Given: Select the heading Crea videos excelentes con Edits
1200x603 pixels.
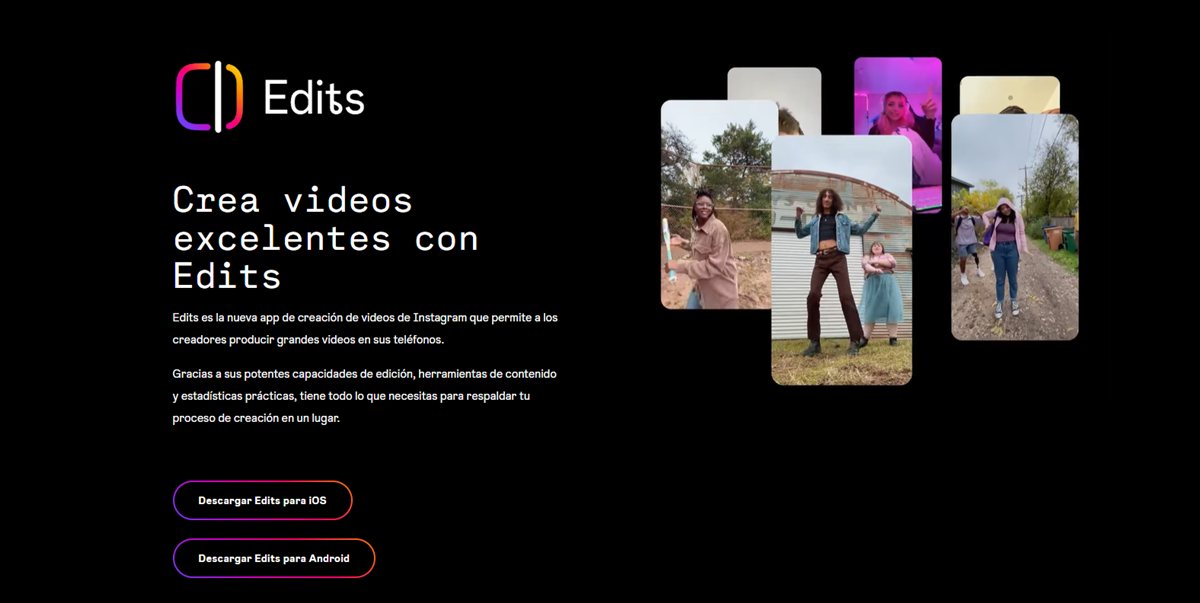Looking at the screenshot, I should point(325,237).
